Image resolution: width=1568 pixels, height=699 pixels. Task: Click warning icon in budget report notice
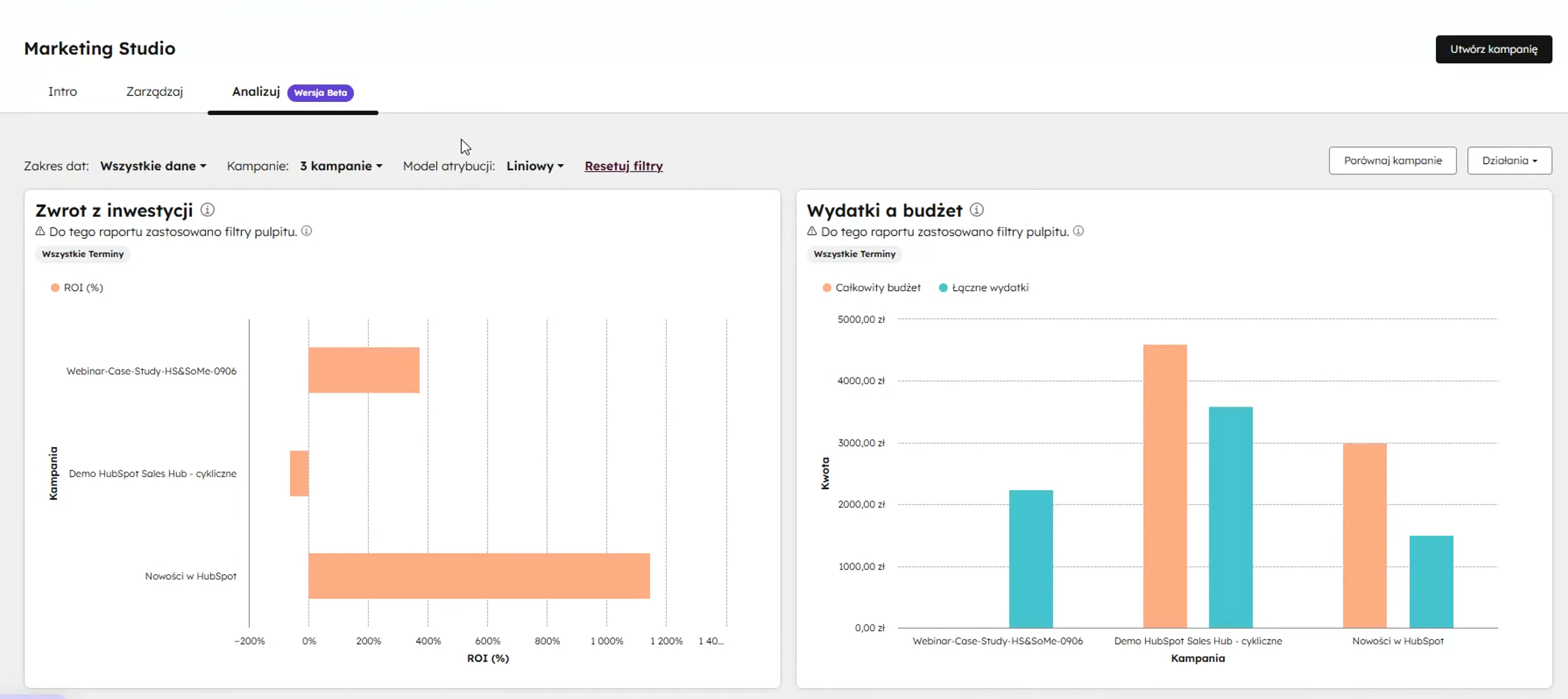[812, 231]
